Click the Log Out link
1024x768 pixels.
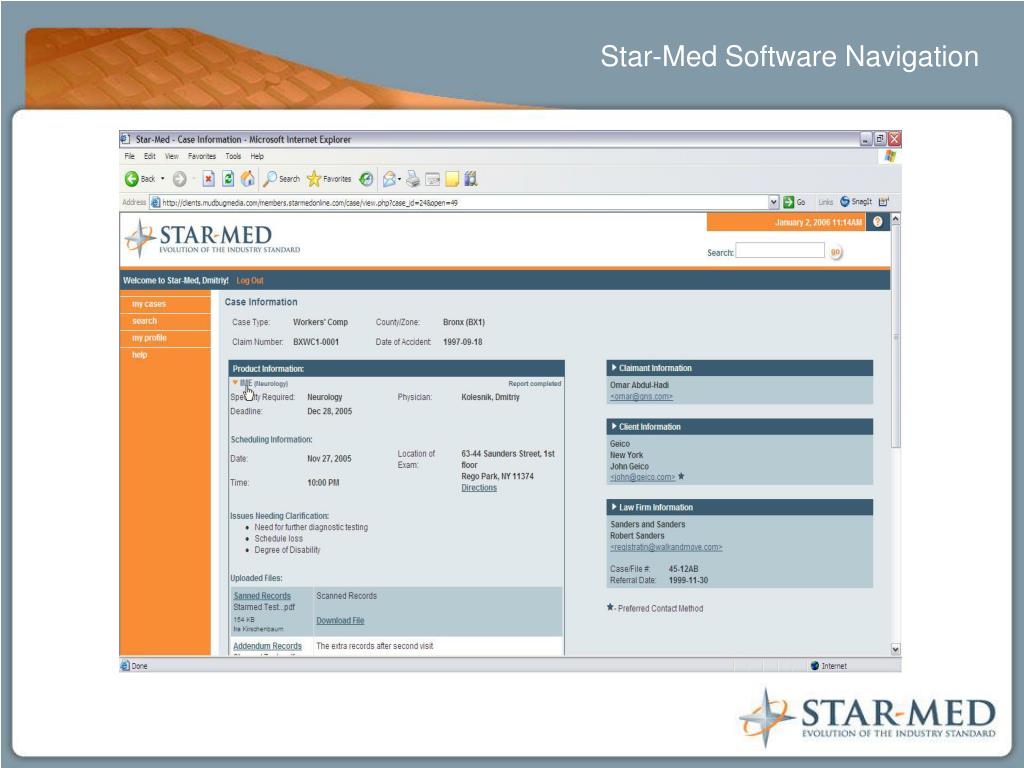point(250,281)
